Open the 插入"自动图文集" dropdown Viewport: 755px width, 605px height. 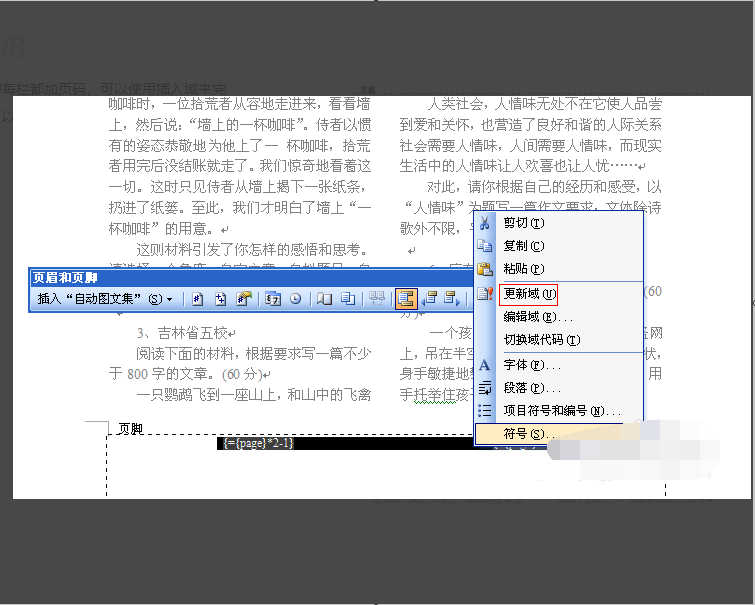pos(105,299)
